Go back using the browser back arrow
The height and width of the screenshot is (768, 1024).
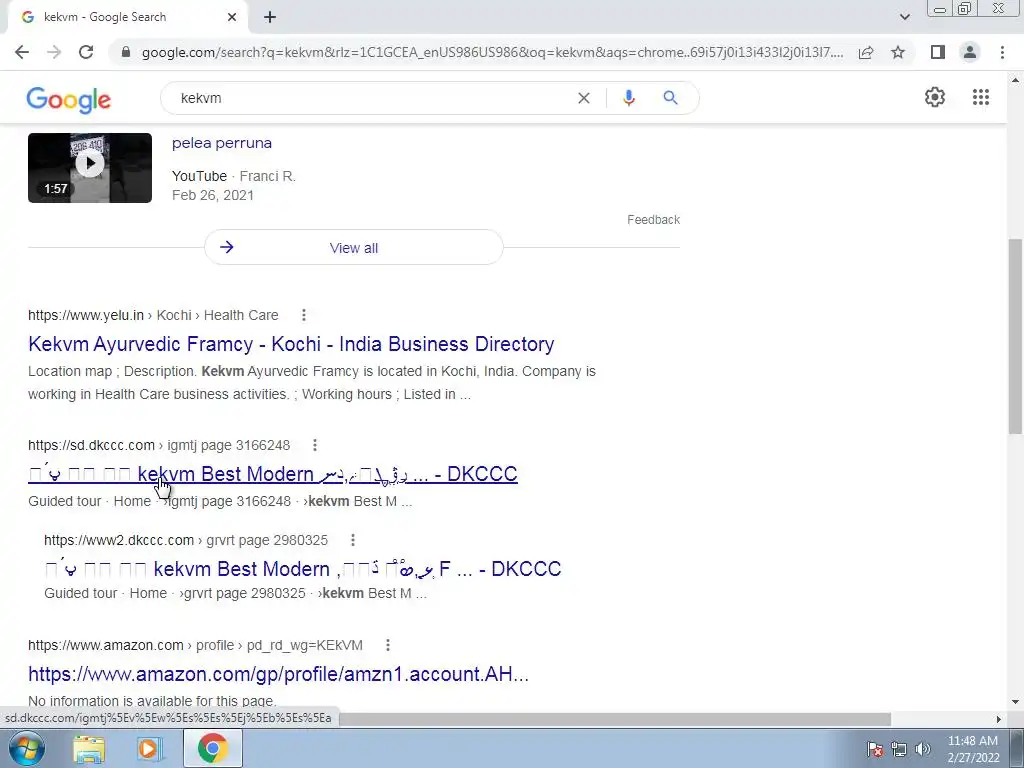pos(22,52)
